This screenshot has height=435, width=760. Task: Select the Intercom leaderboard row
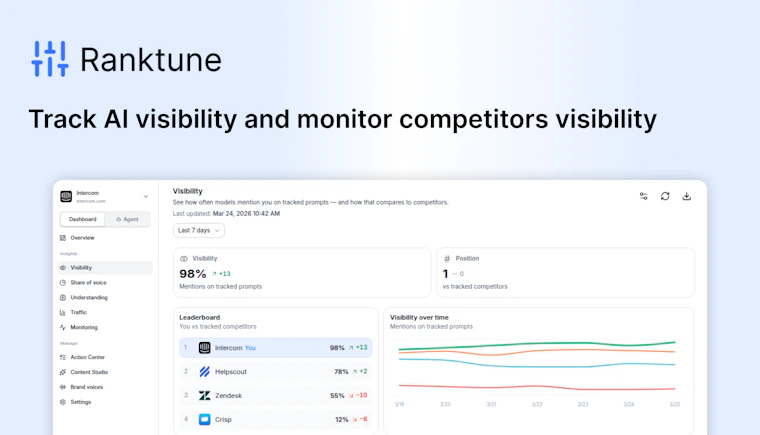point(276,348)
